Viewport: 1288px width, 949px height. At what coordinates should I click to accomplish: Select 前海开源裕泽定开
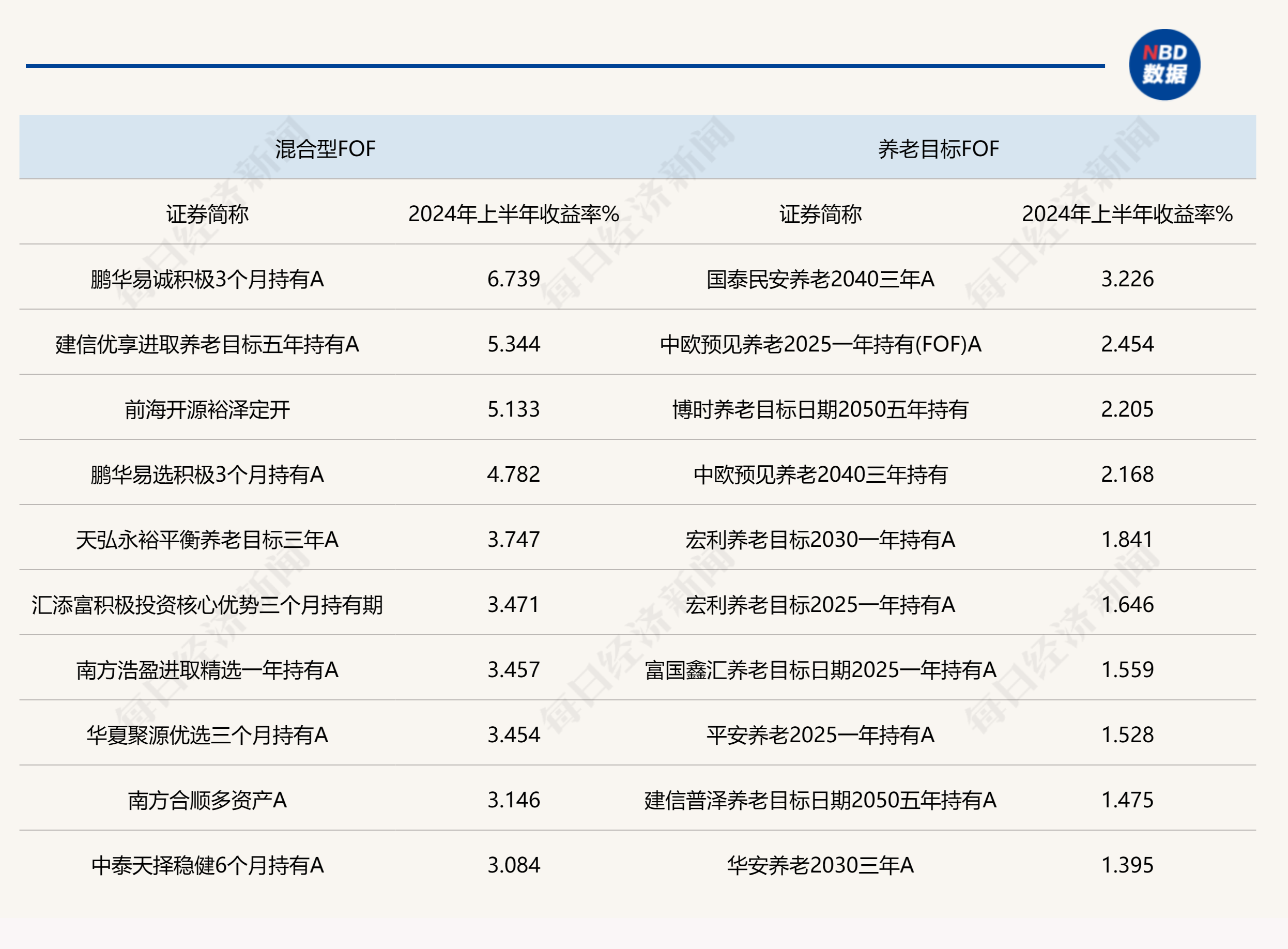[x=207, y=409]
